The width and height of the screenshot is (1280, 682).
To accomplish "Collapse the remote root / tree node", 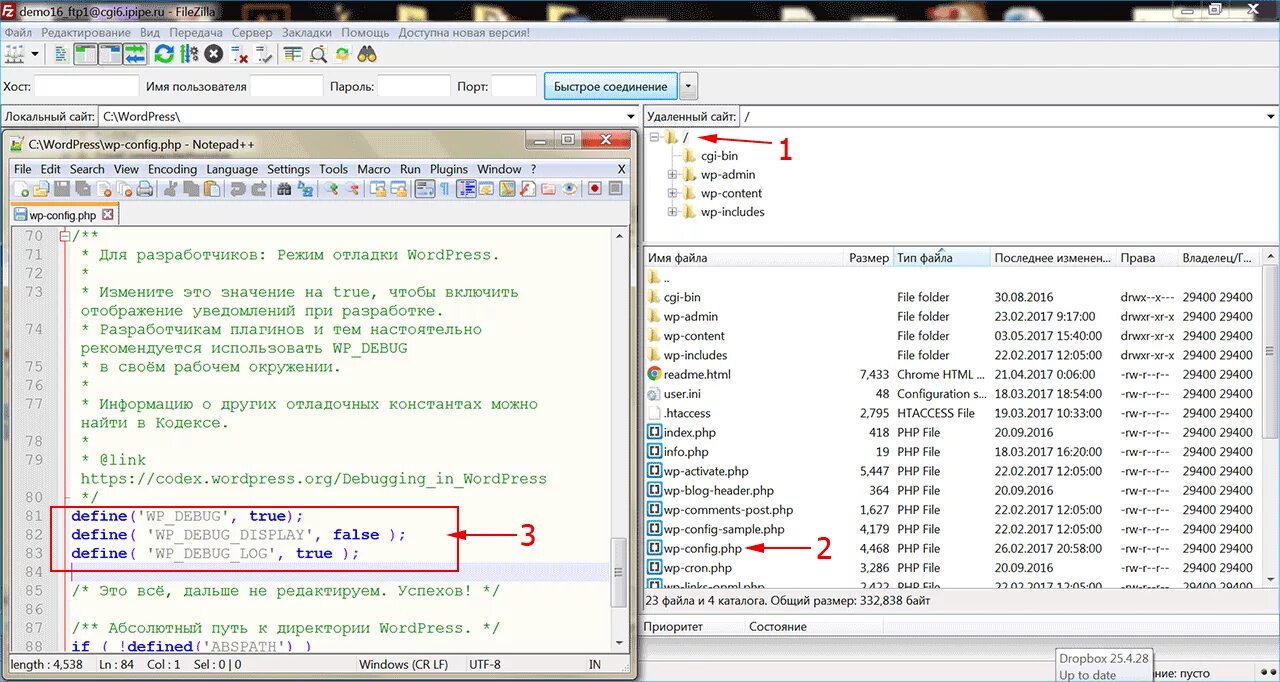I will coord(654,137).
